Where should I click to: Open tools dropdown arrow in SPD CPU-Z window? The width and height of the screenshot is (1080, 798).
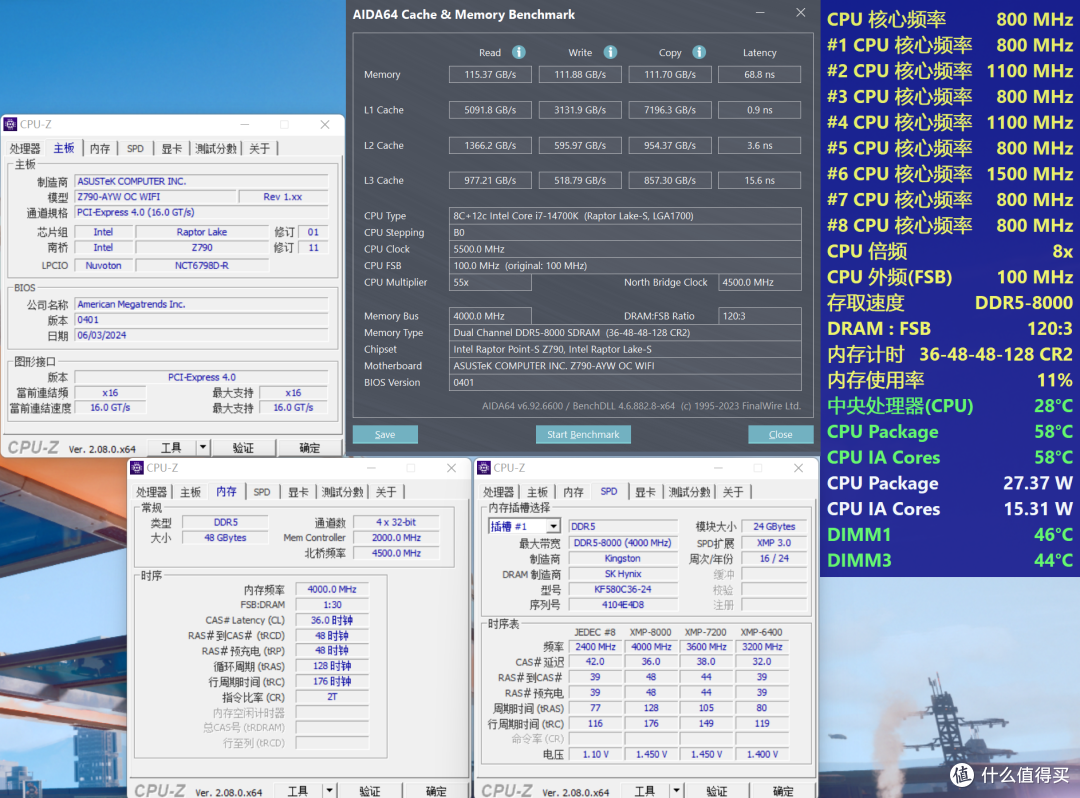pyautogui.click(x=676, y=790)
